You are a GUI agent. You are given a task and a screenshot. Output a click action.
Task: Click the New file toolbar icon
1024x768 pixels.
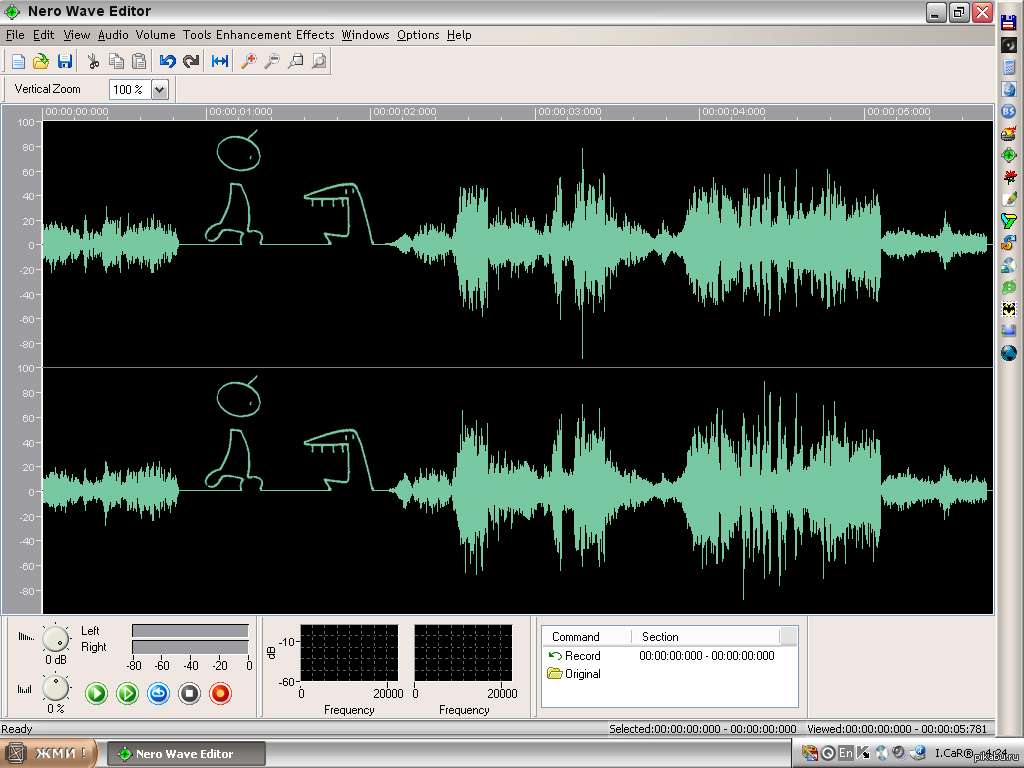pos(18,61)
